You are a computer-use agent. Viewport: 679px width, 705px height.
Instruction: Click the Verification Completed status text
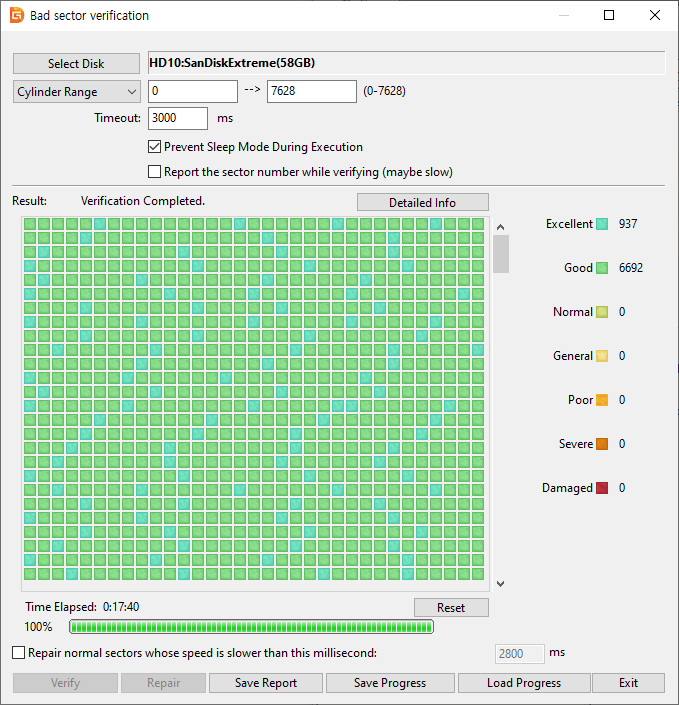(143, 201)
